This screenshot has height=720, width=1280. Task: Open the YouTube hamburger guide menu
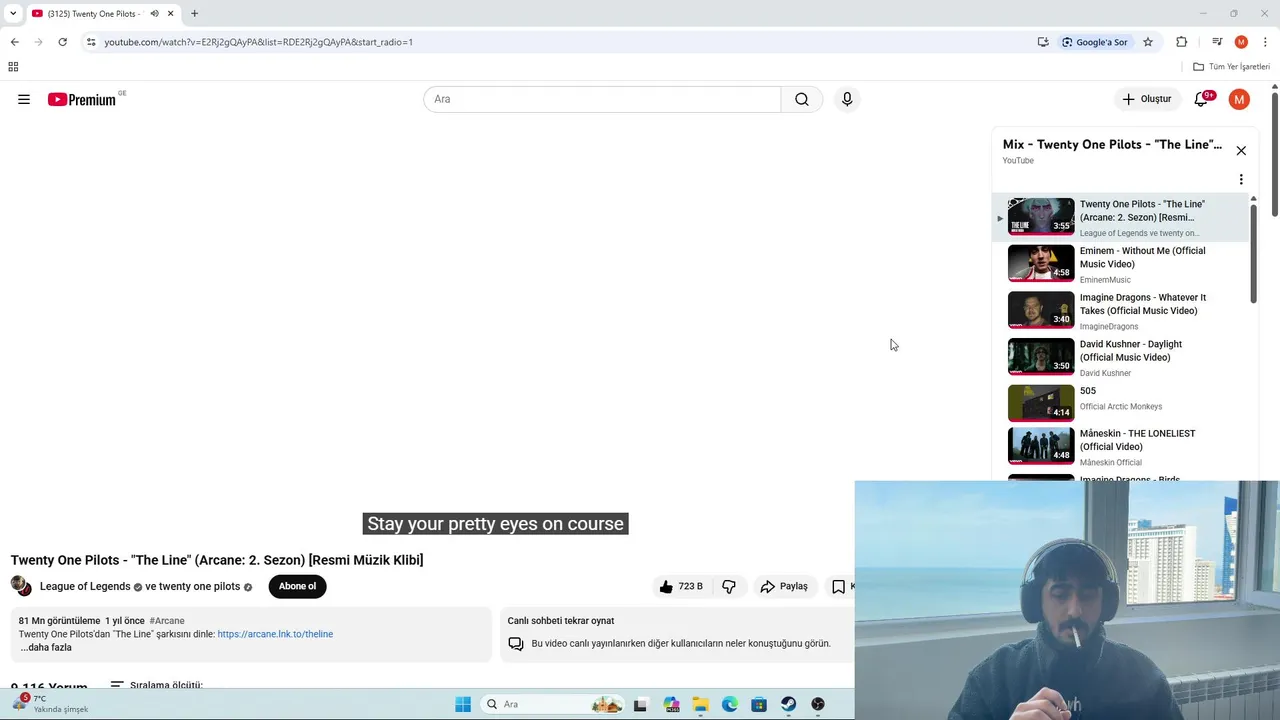click(24, 99)
